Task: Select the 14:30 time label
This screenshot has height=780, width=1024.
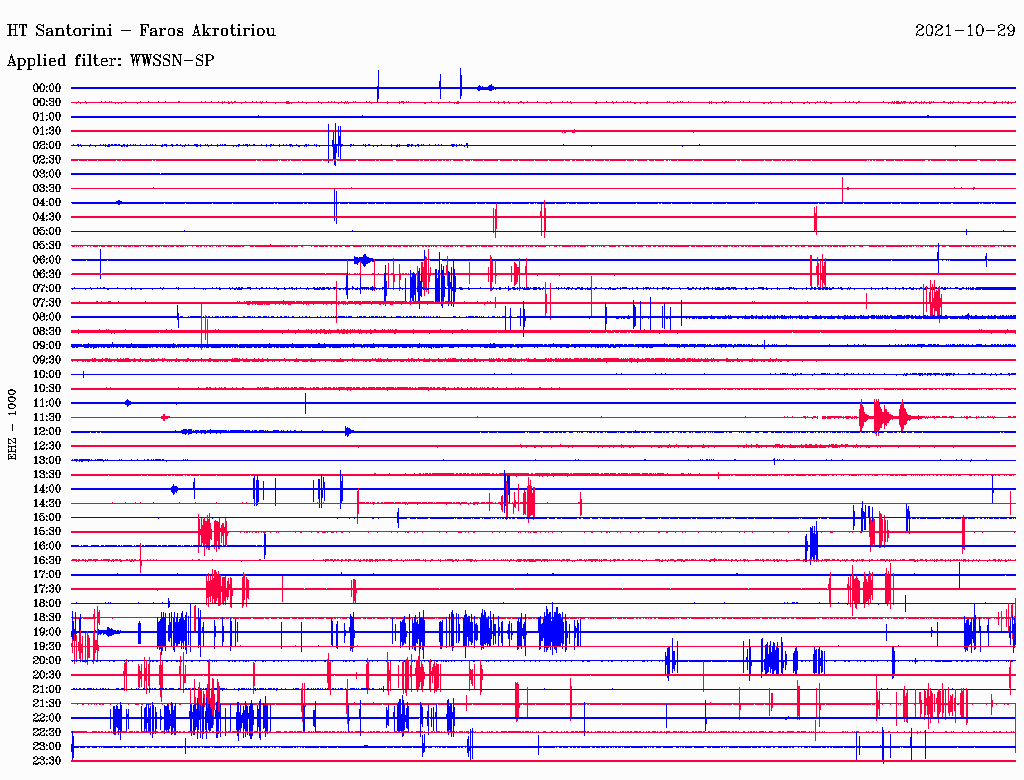Action: click(47, 503)
